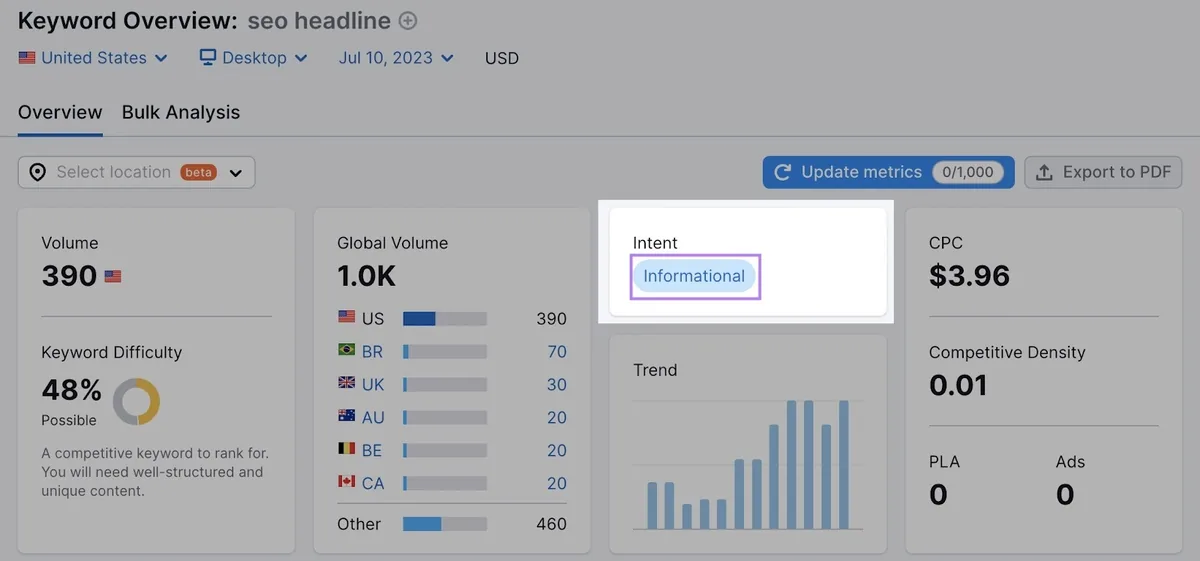This screenshot has height=561, width=1200.
Task: Click the UK flag icon
Action: tap(347, 383)
